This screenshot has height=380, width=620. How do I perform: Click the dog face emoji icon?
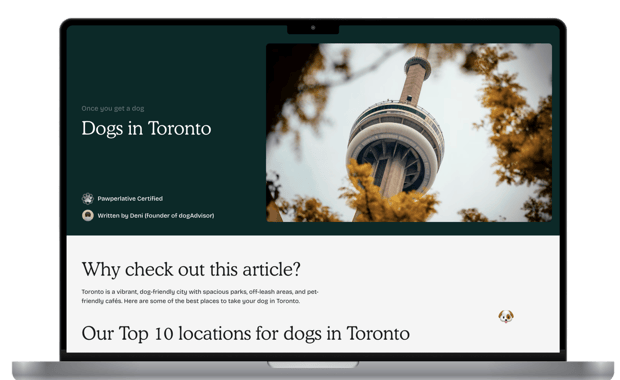tap(506, 316)
